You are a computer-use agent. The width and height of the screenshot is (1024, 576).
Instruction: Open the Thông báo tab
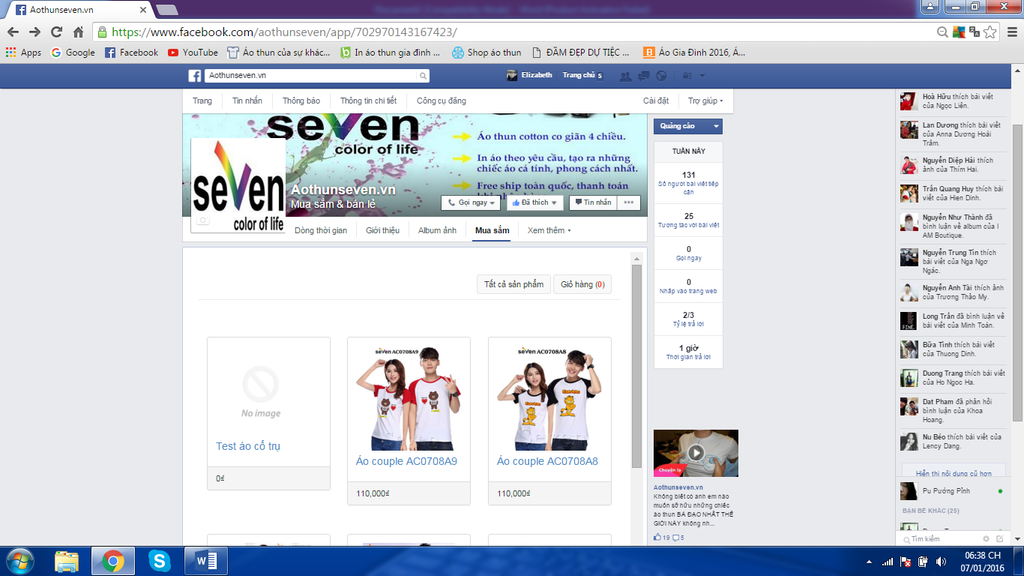[x=301, y=101]
